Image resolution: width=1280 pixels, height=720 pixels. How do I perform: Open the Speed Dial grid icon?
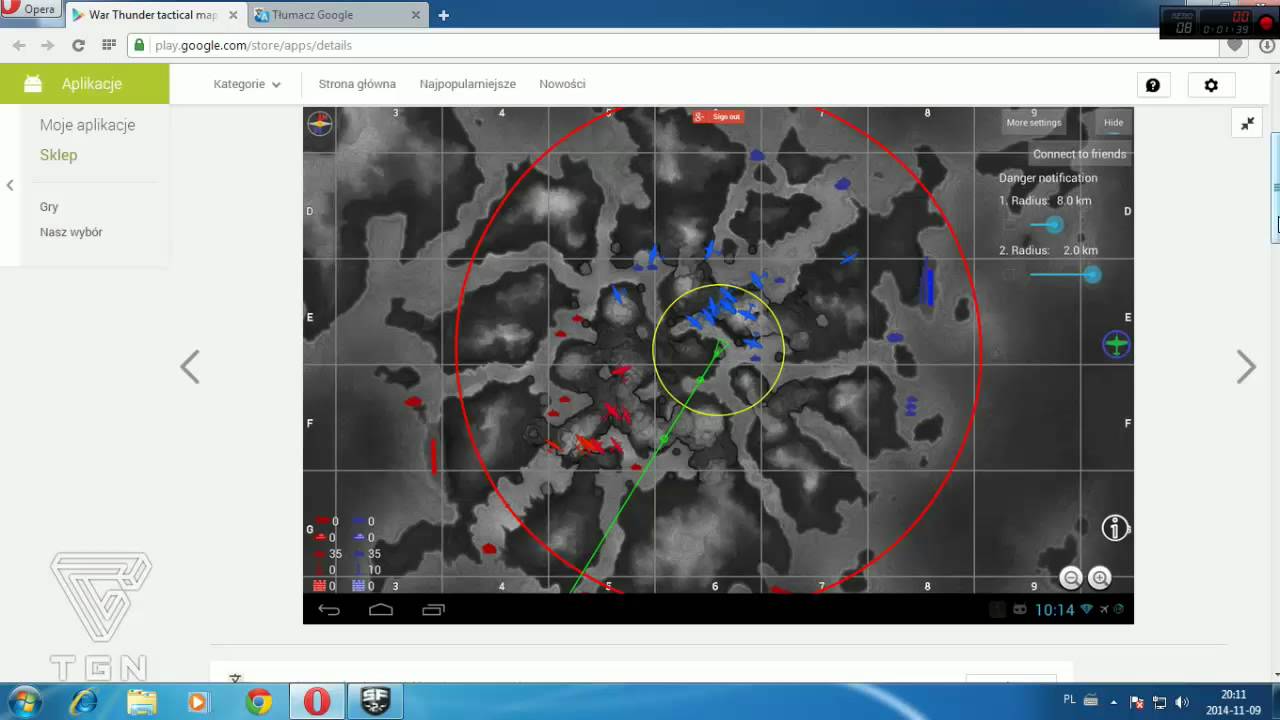click(108, 45)
